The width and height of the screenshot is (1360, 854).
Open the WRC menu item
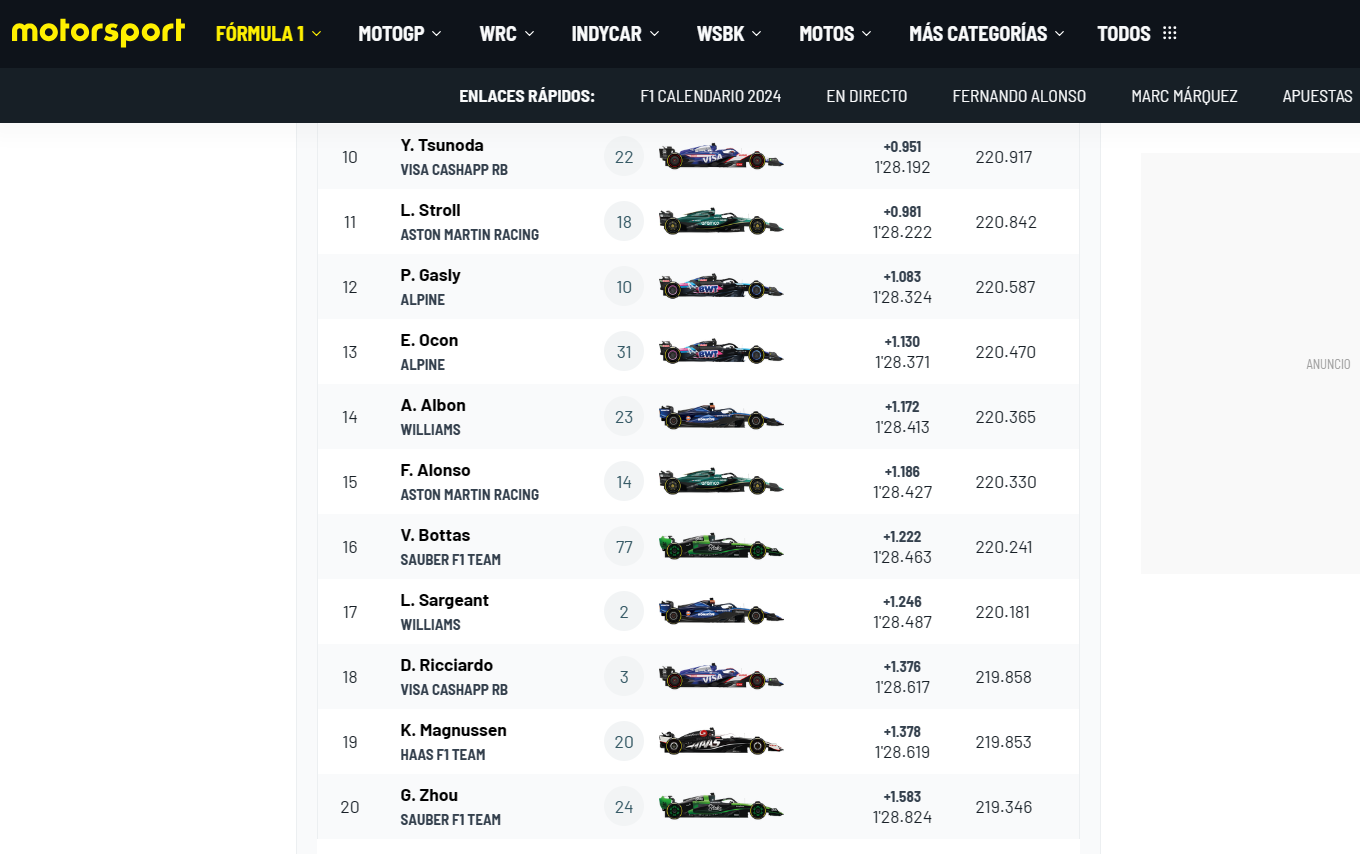point(507,33)
